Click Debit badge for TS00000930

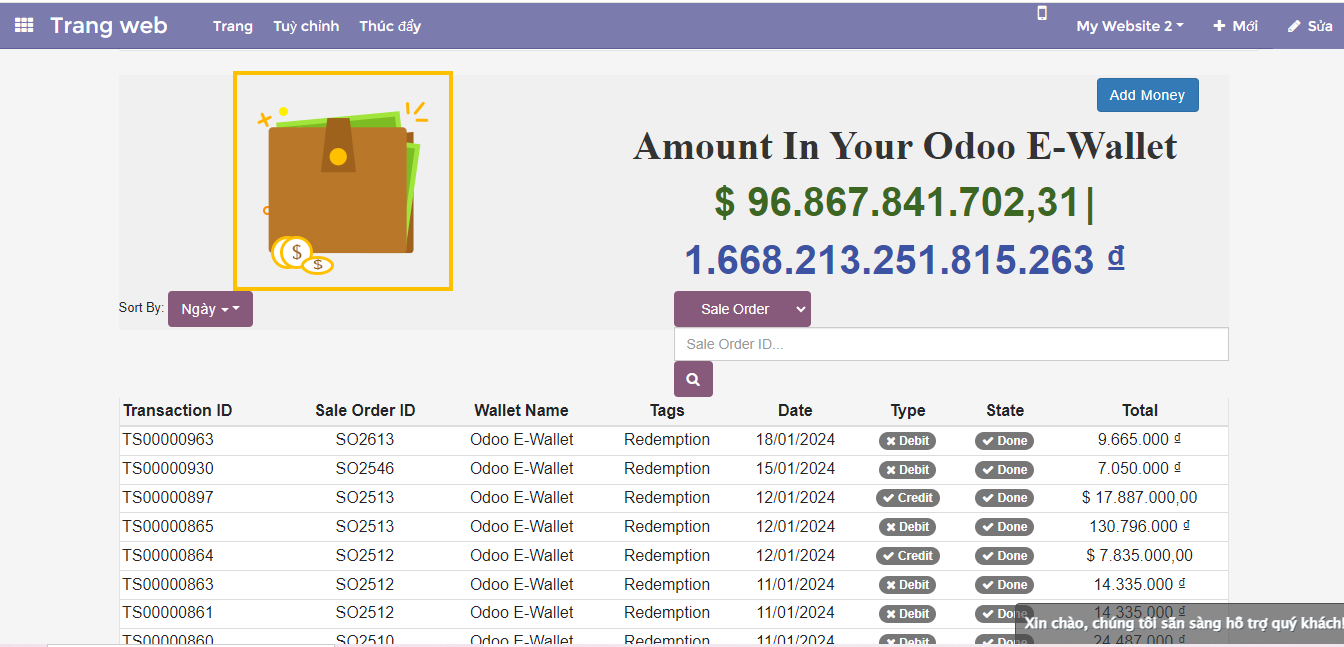tap(907, 470)
